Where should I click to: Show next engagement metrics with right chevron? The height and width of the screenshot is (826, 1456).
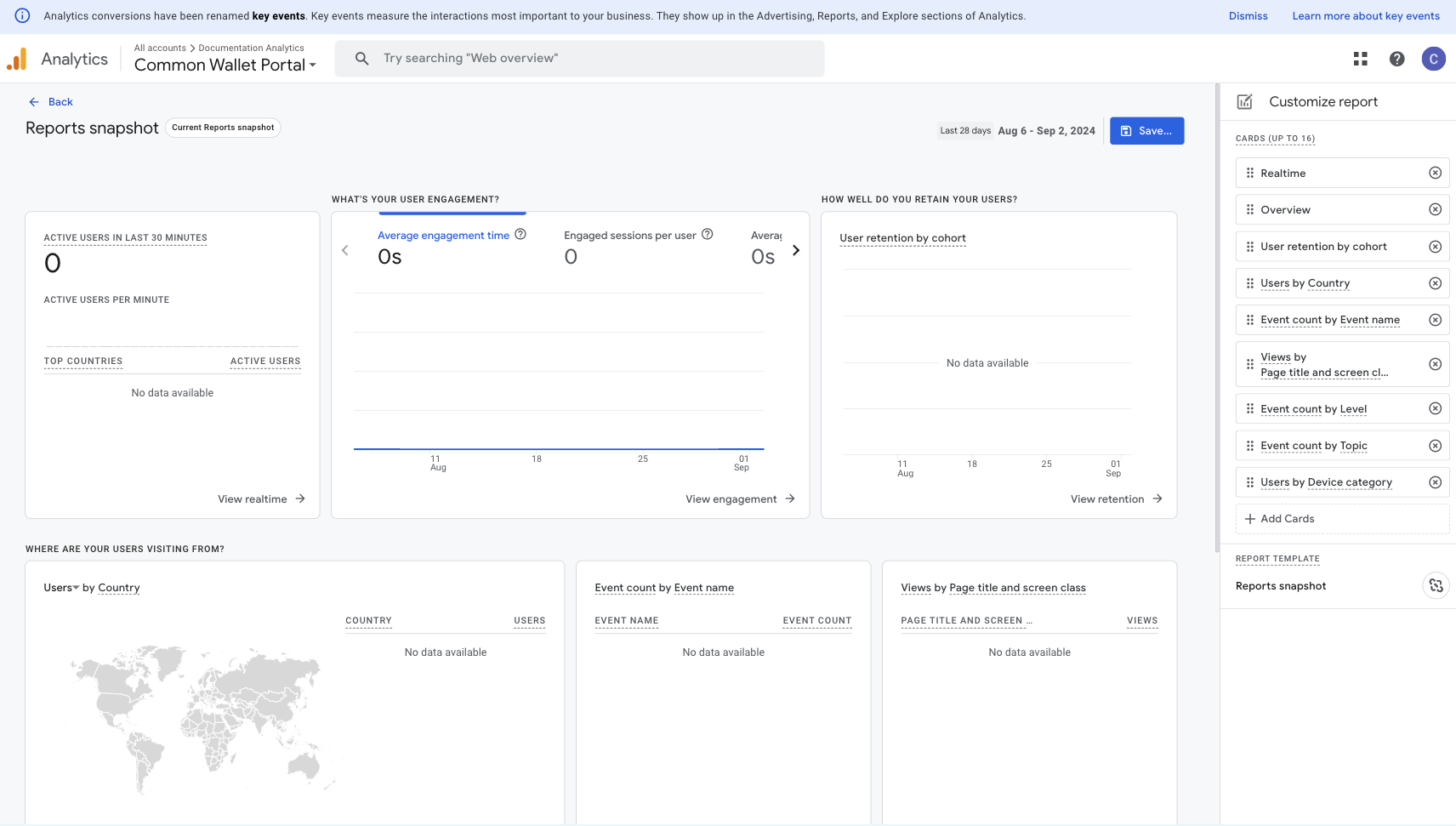click(x=795, y=250)
